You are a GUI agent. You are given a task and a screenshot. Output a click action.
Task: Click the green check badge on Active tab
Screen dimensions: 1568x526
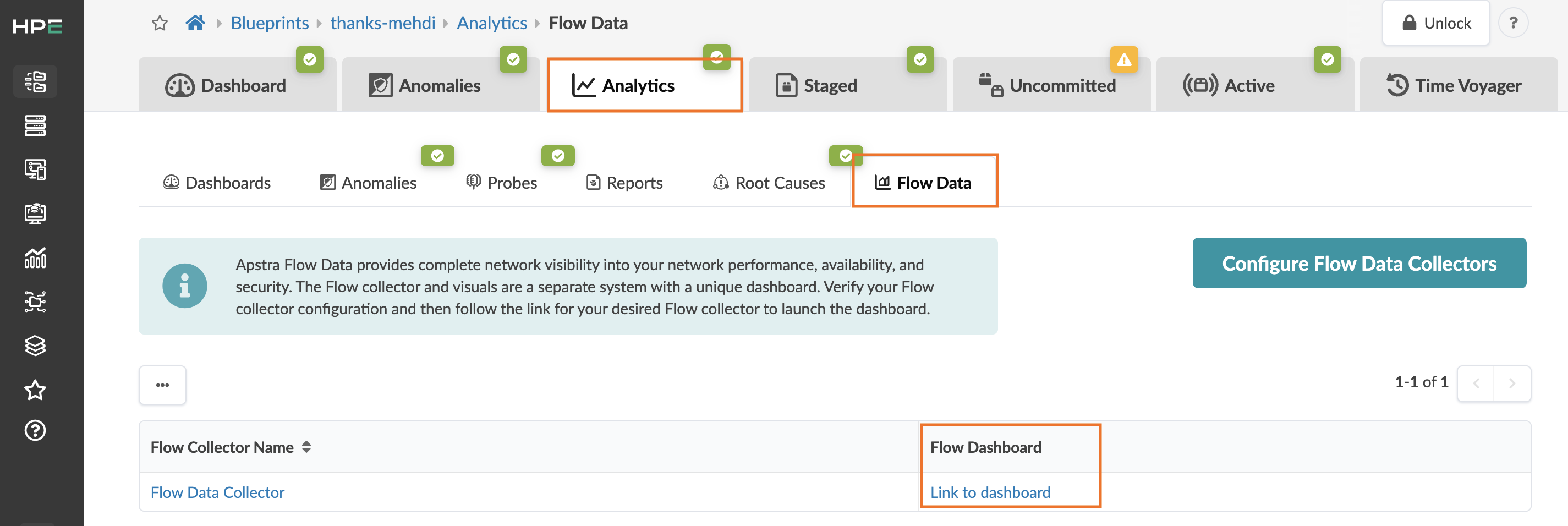[1327, 59]
